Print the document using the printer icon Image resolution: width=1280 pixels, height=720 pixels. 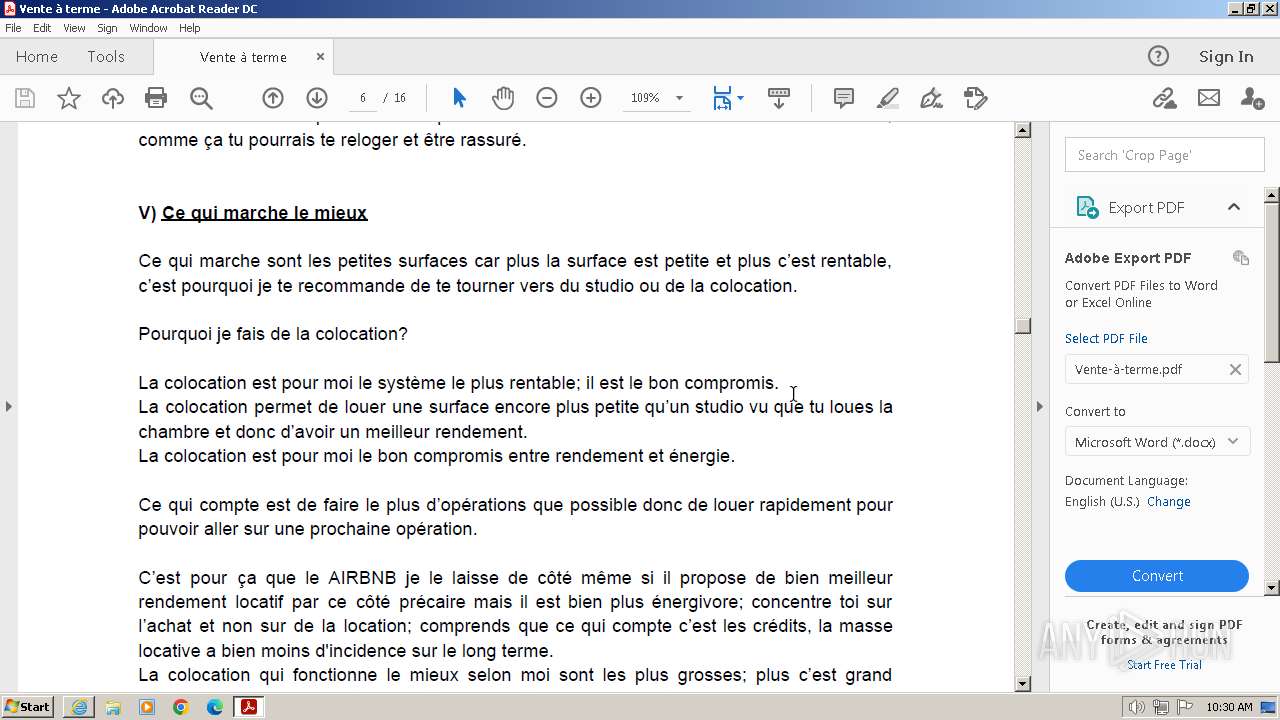[x=156, y=98]
